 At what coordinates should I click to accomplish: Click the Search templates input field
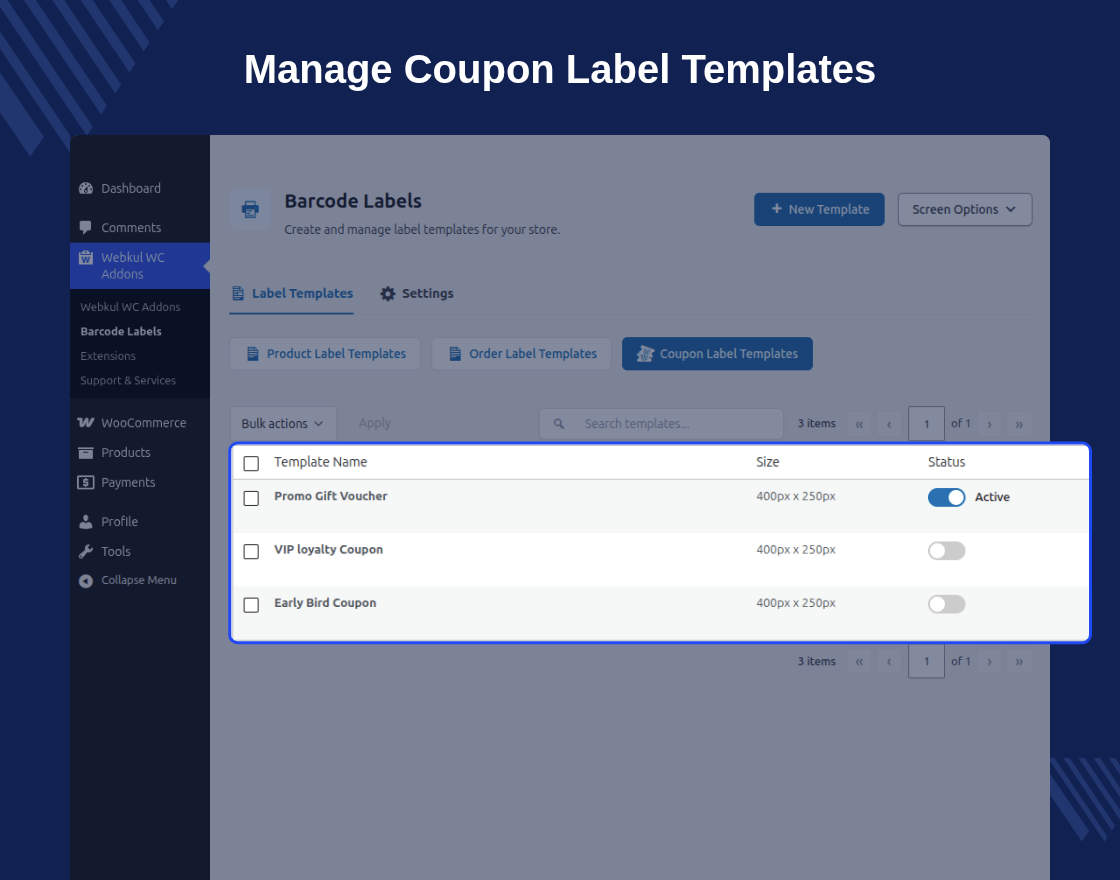point(661,424)
